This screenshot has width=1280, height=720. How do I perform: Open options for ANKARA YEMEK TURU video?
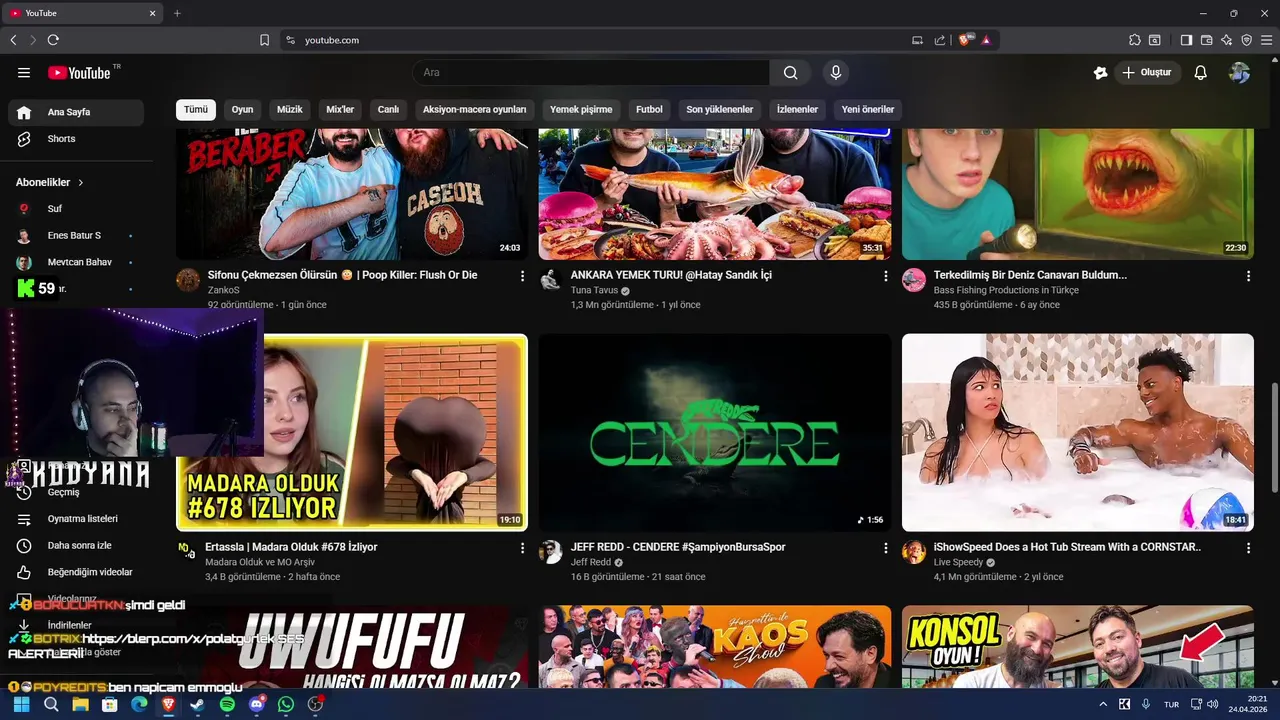point(885,275)
